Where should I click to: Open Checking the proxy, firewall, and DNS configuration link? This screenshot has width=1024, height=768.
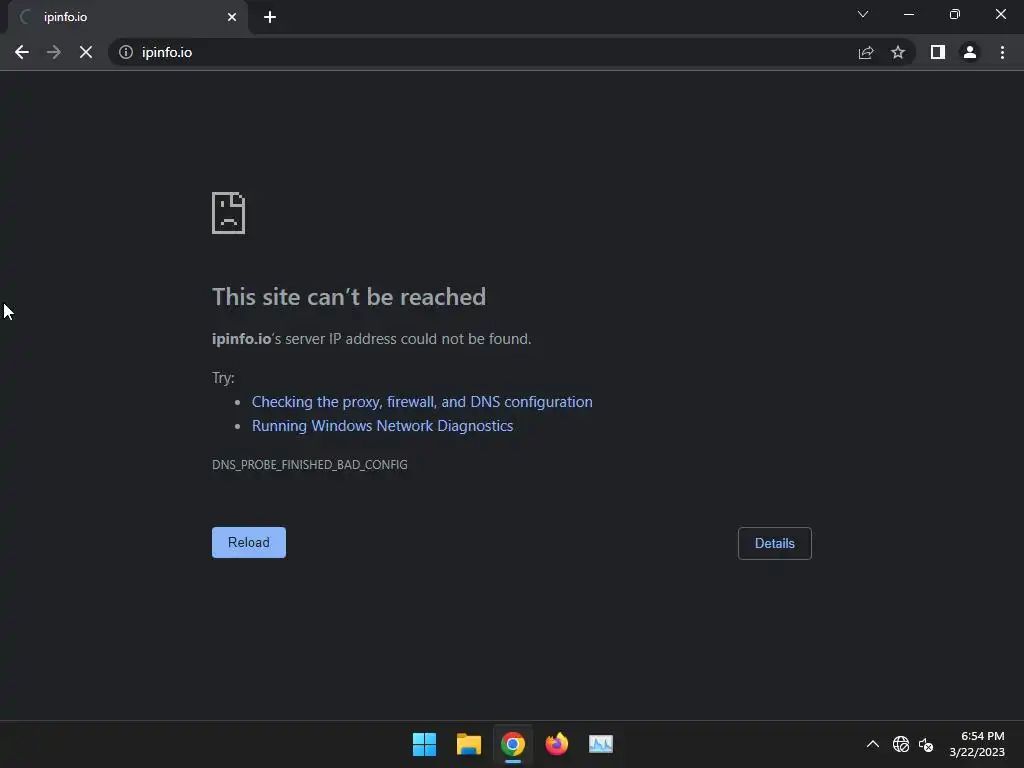422,402
